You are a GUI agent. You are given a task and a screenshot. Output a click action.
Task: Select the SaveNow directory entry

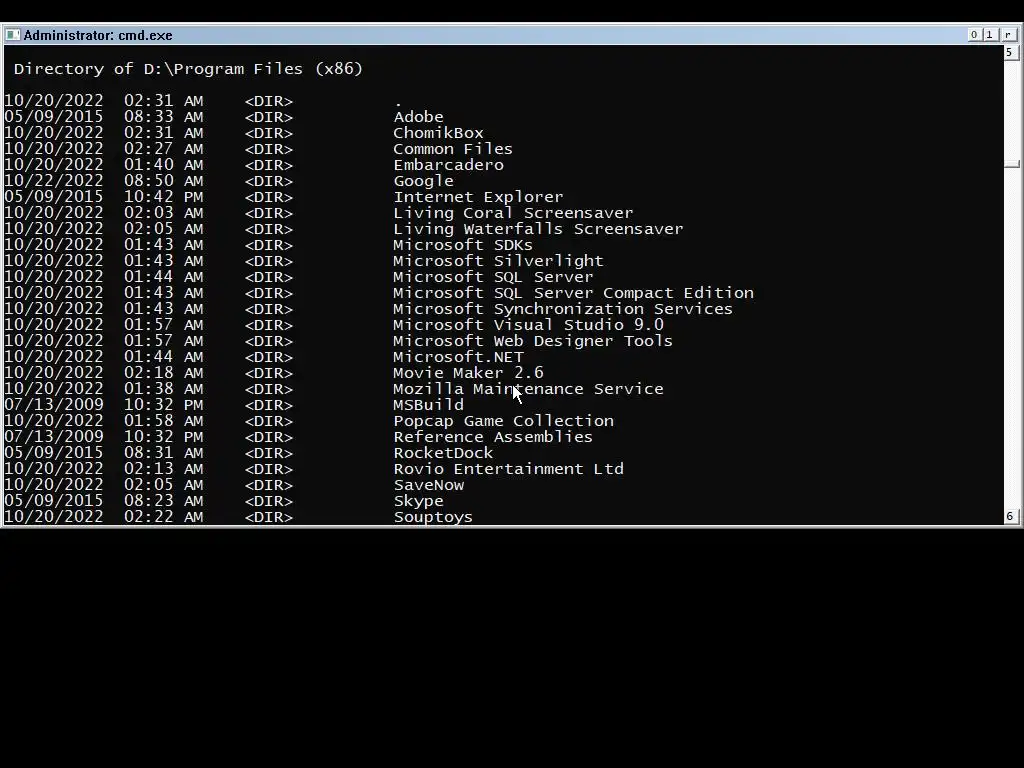tap(429, 485)
